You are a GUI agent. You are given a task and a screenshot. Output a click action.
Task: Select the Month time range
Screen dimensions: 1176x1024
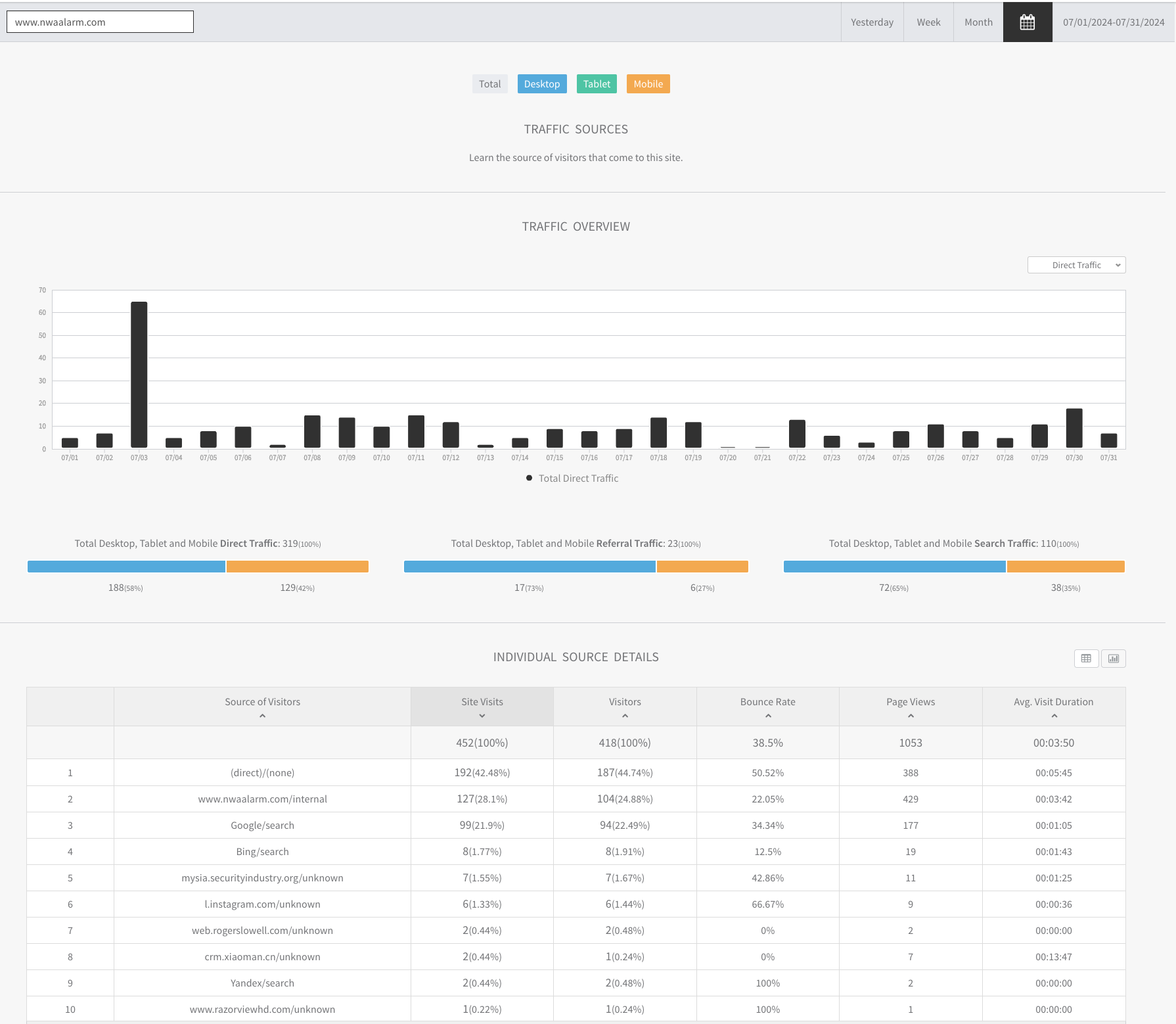click(978, 22)
